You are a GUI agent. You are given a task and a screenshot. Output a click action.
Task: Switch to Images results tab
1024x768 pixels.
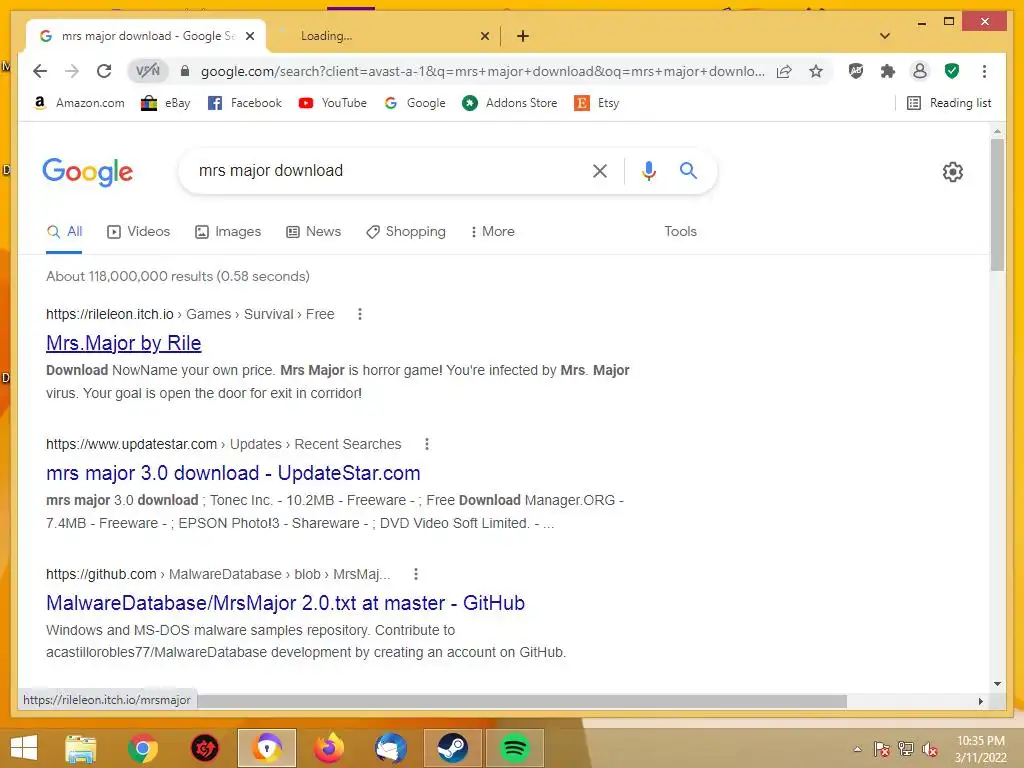[228, 231]
